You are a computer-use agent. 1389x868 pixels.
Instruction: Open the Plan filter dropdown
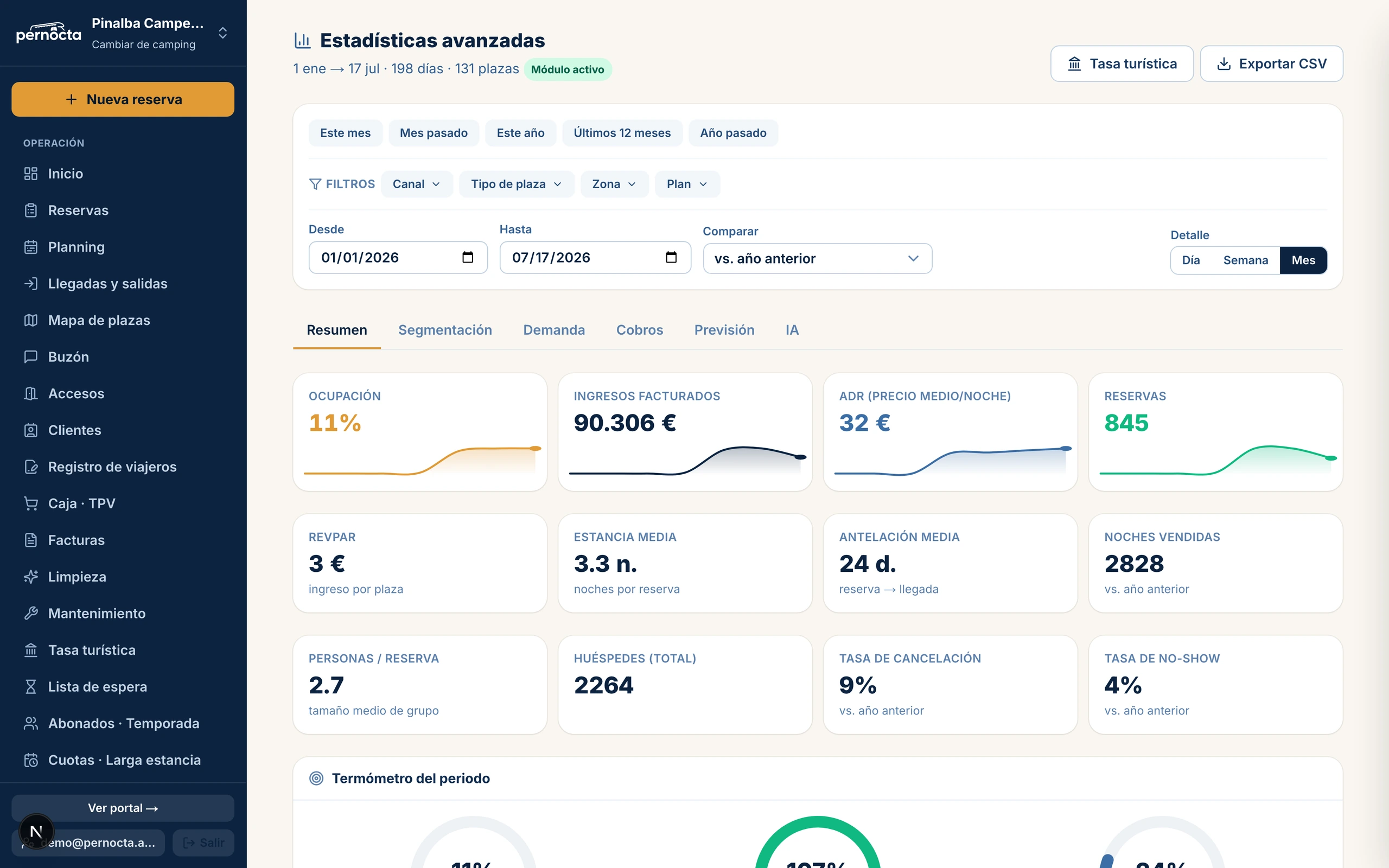pos(687,184)
